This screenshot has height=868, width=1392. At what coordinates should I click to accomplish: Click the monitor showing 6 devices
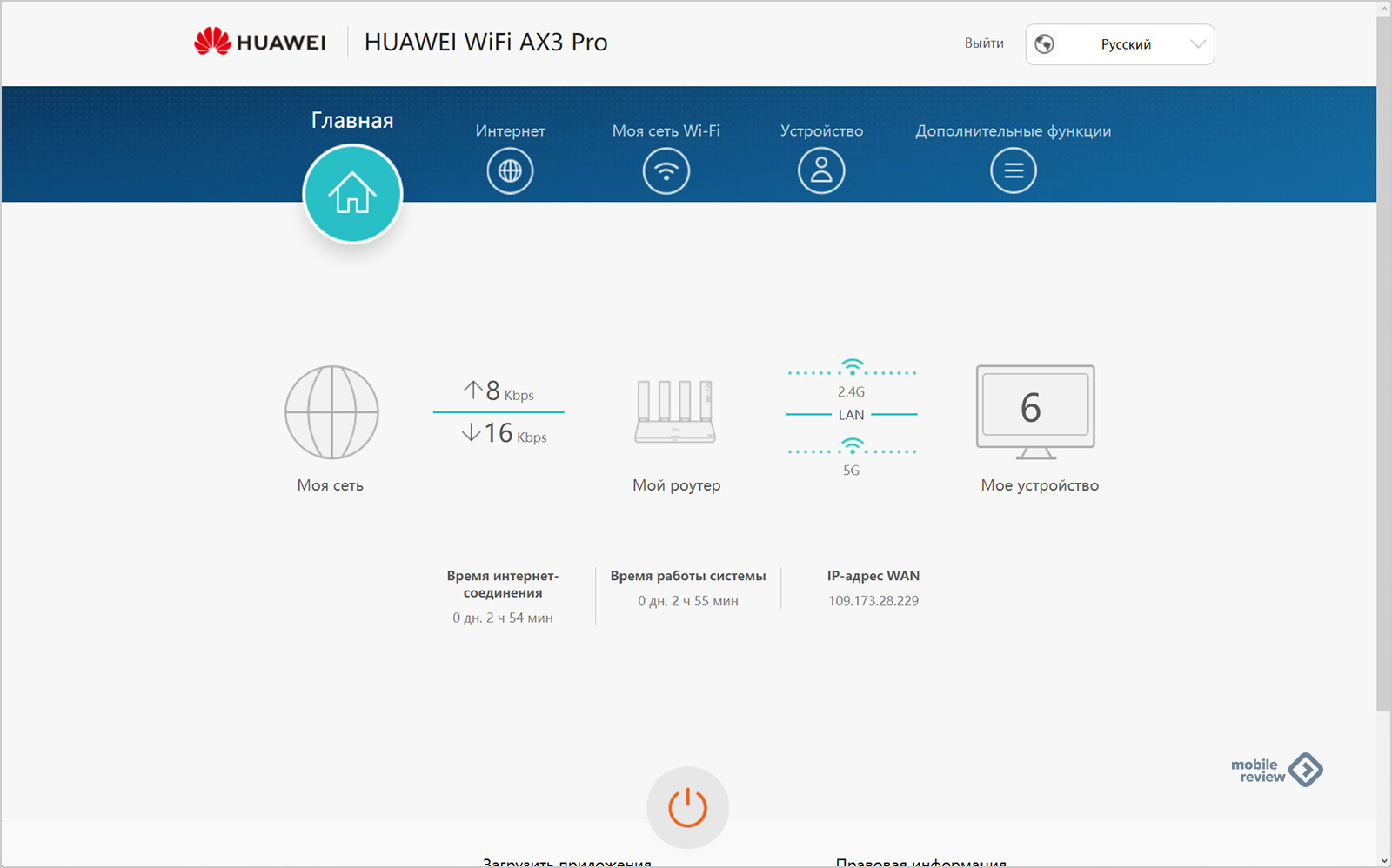tap(1035, 412)
